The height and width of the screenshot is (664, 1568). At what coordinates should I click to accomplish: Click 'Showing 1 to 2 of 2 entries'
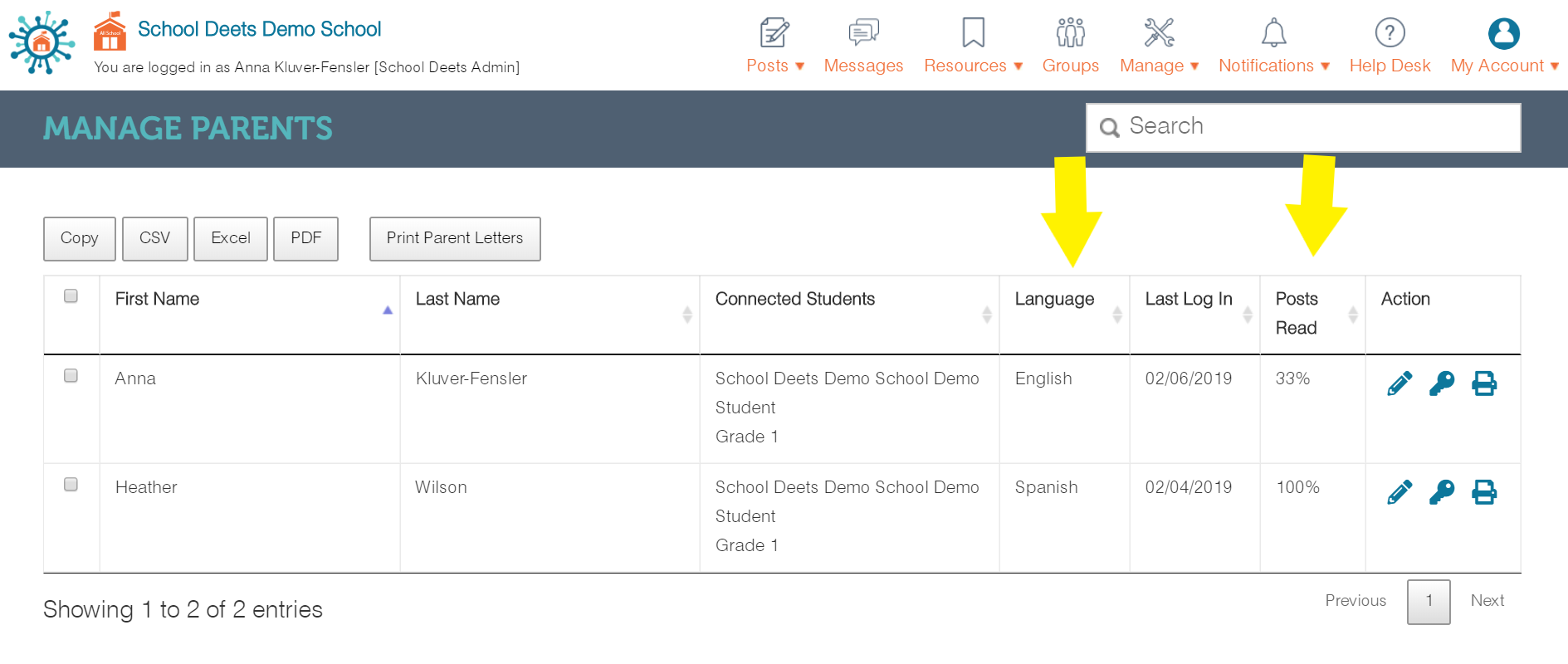(183, 610)
